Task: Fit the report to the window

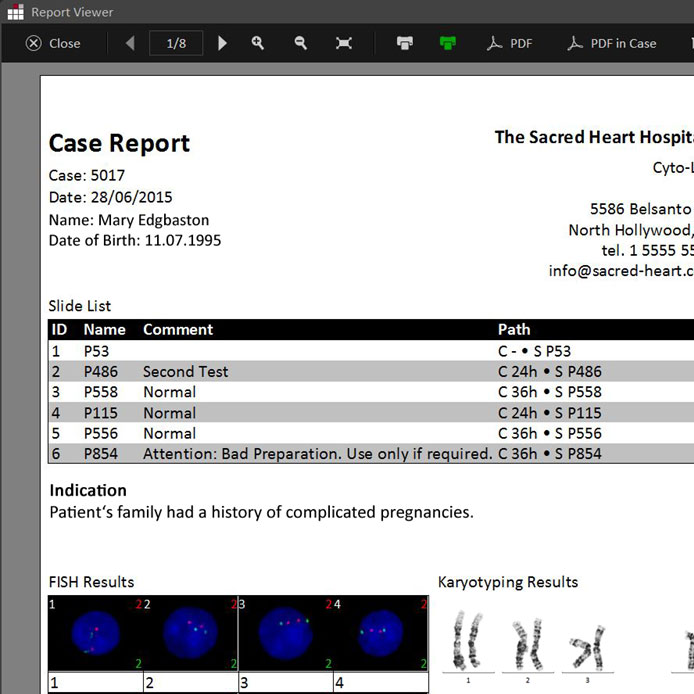Action: click(x=344, y=43)
